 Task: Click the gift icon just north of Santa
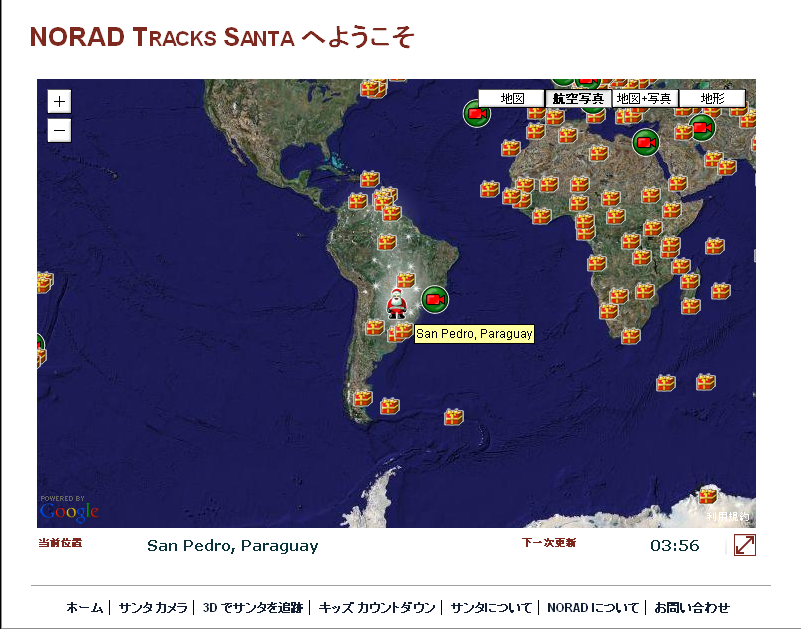click(x=406, y=280)
